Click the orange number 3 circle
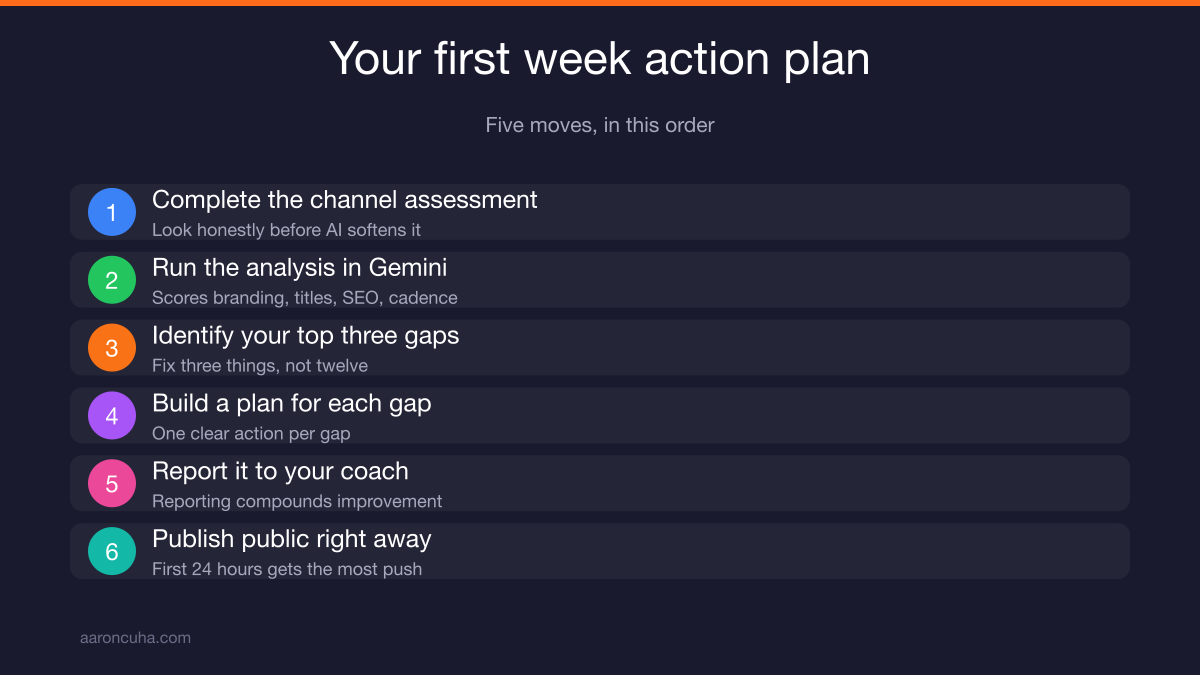The height and width of the screenshot is (675, 1200). point(112,348)
